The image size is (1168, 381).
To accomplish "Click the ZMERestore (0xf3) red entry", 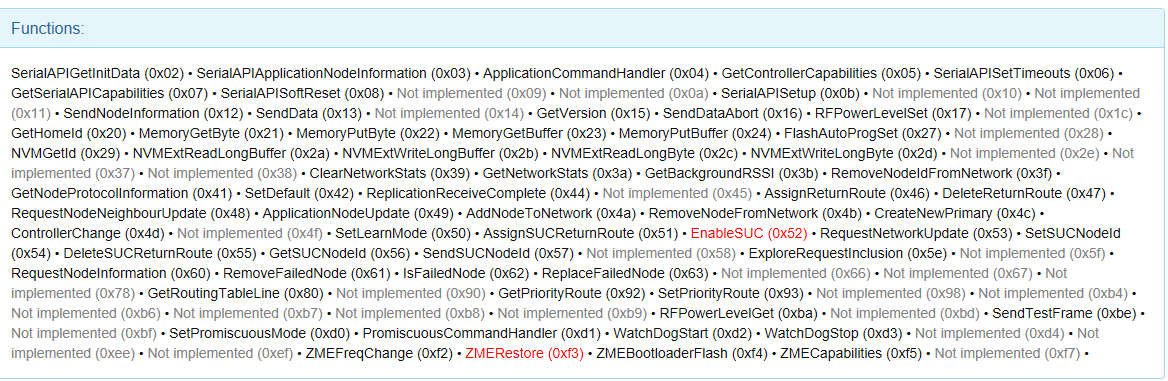I will point(524,352).
